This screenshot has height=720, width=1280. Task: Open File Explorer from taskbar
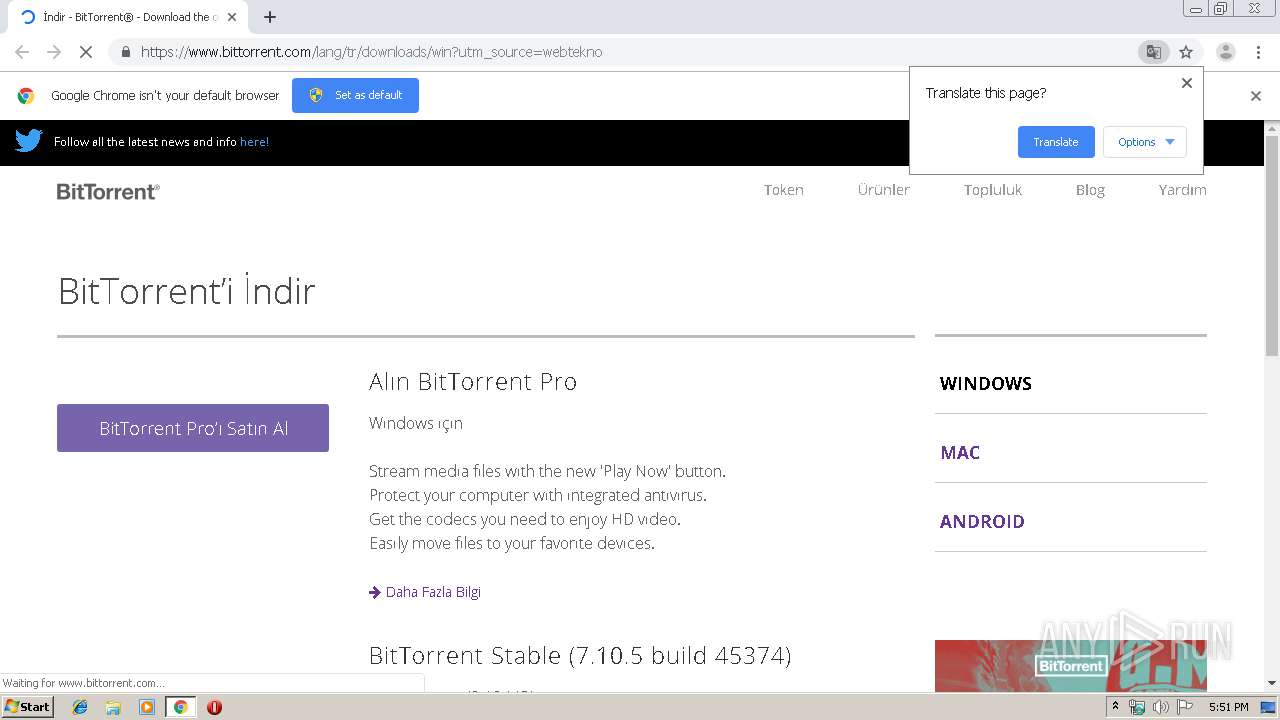point(113,707)
